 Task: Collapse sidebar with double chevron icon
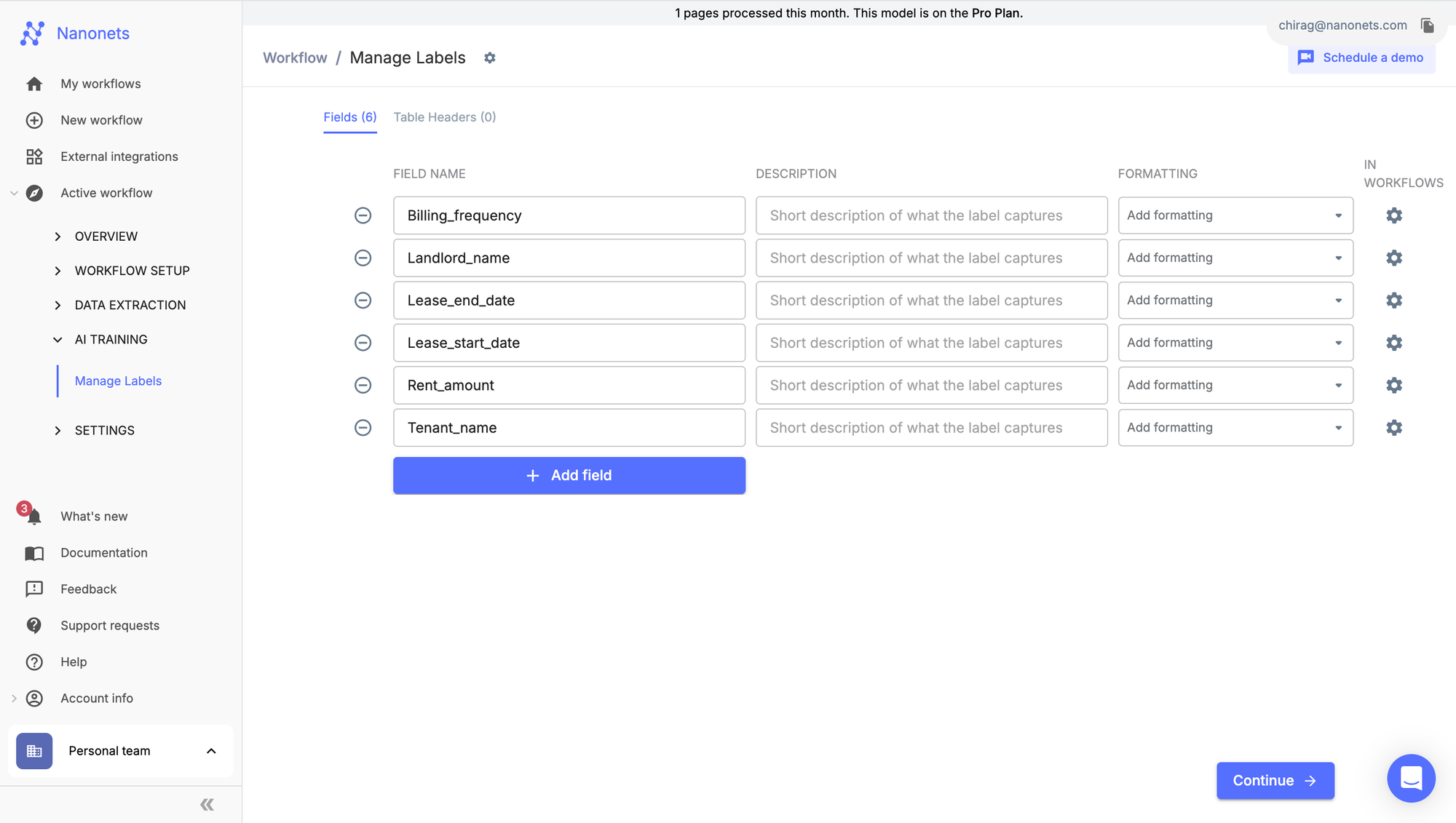point(207,805)
